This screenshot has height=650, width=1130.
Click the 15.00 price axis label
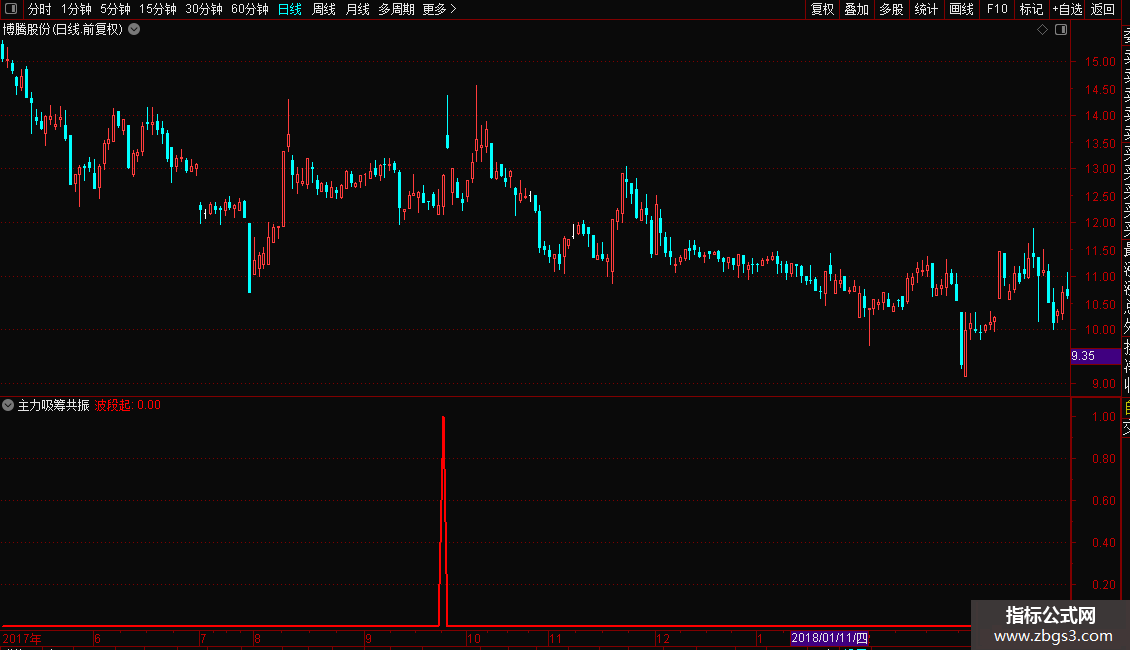[1100, 62]
